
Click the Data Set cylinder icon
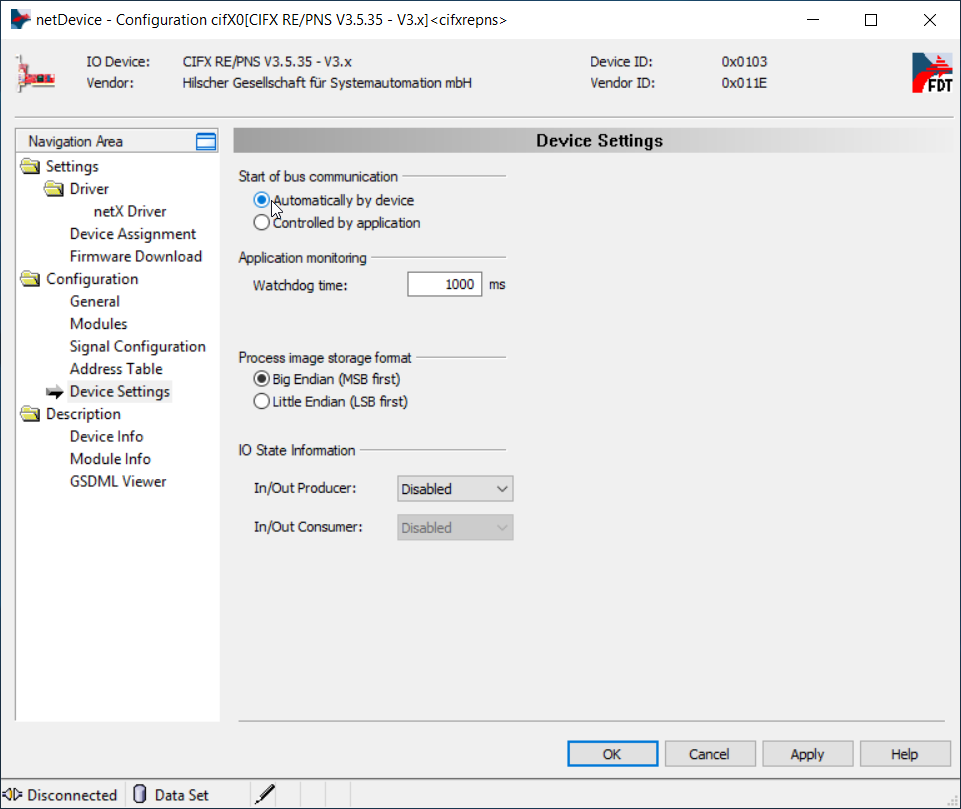(x=140, y=795)
